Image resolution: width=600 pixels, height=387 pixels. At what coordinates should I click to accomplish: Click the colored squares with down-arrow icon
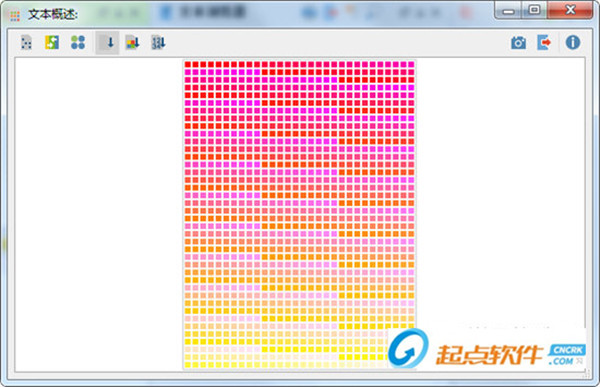[x=132, y=42]
